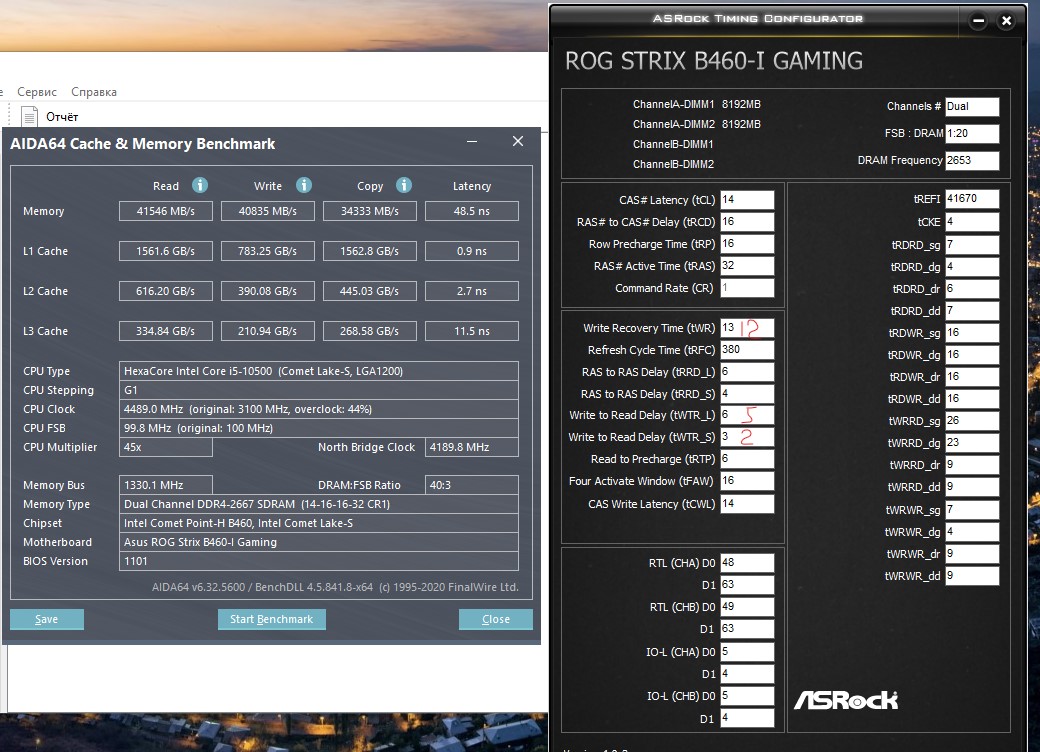Click the tRCD value field
The height and width of the screenshot is (752, 1040).
click(x=747, y=221)
